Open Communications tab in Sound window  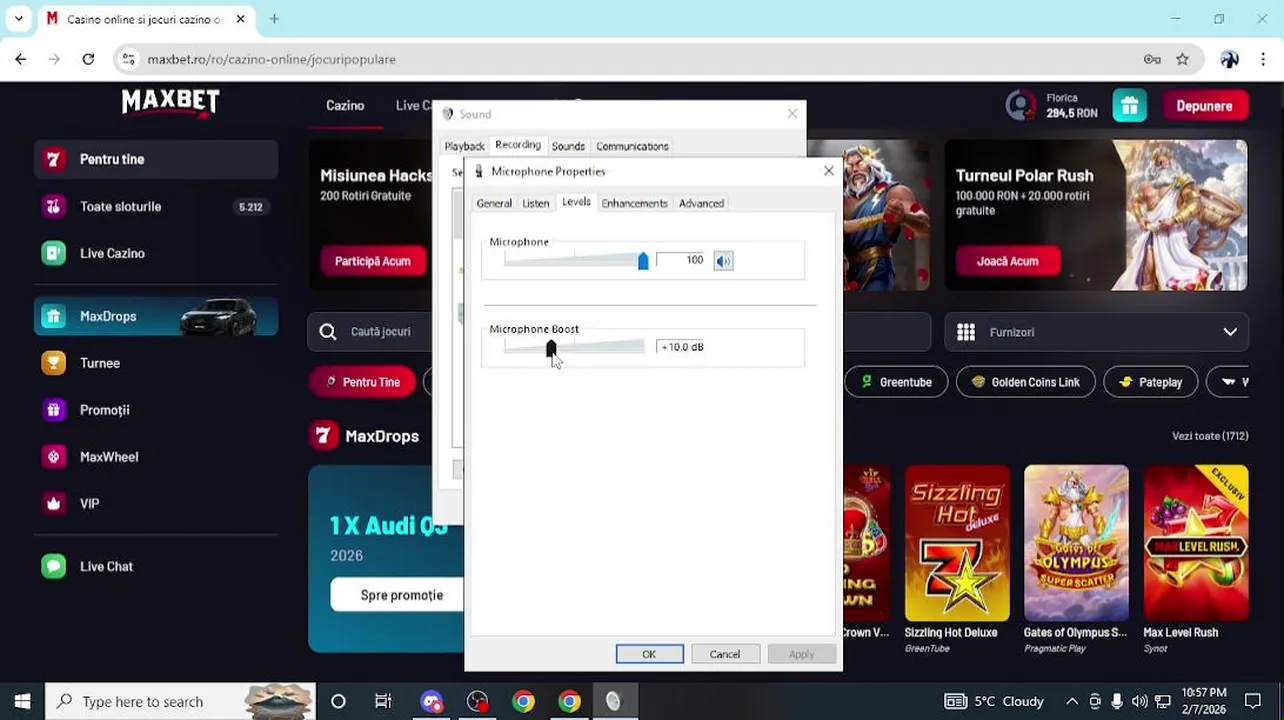click(632, 146)
